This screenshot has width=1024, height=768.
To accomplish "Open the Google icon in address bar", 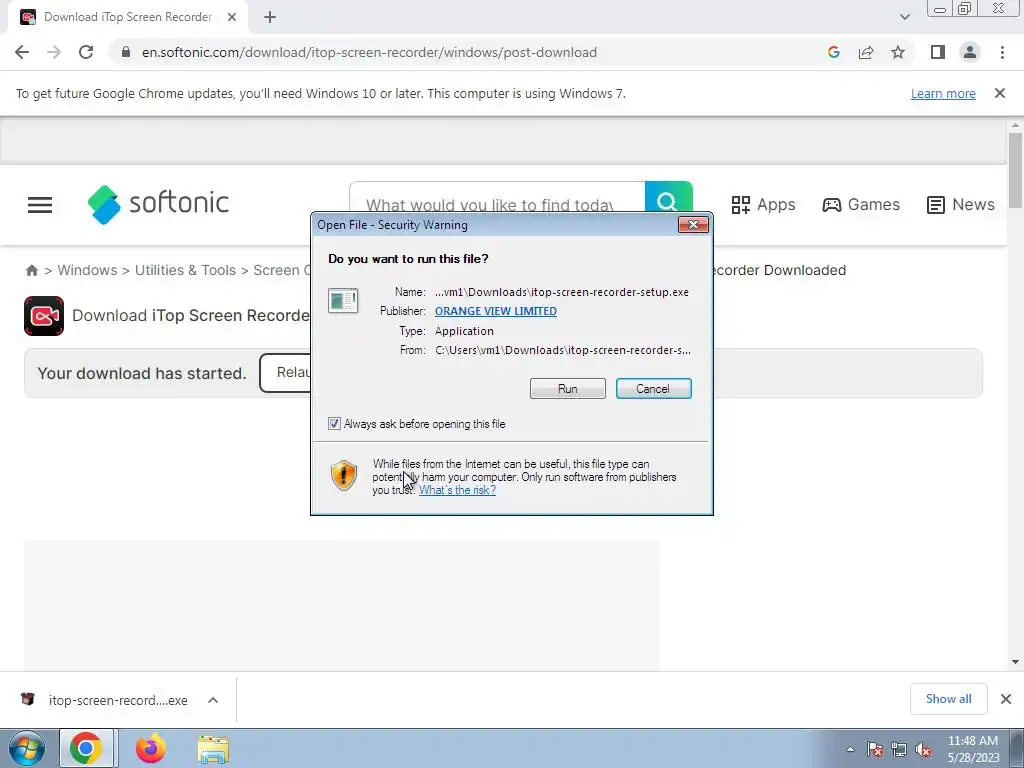I will tap(833, 52).
